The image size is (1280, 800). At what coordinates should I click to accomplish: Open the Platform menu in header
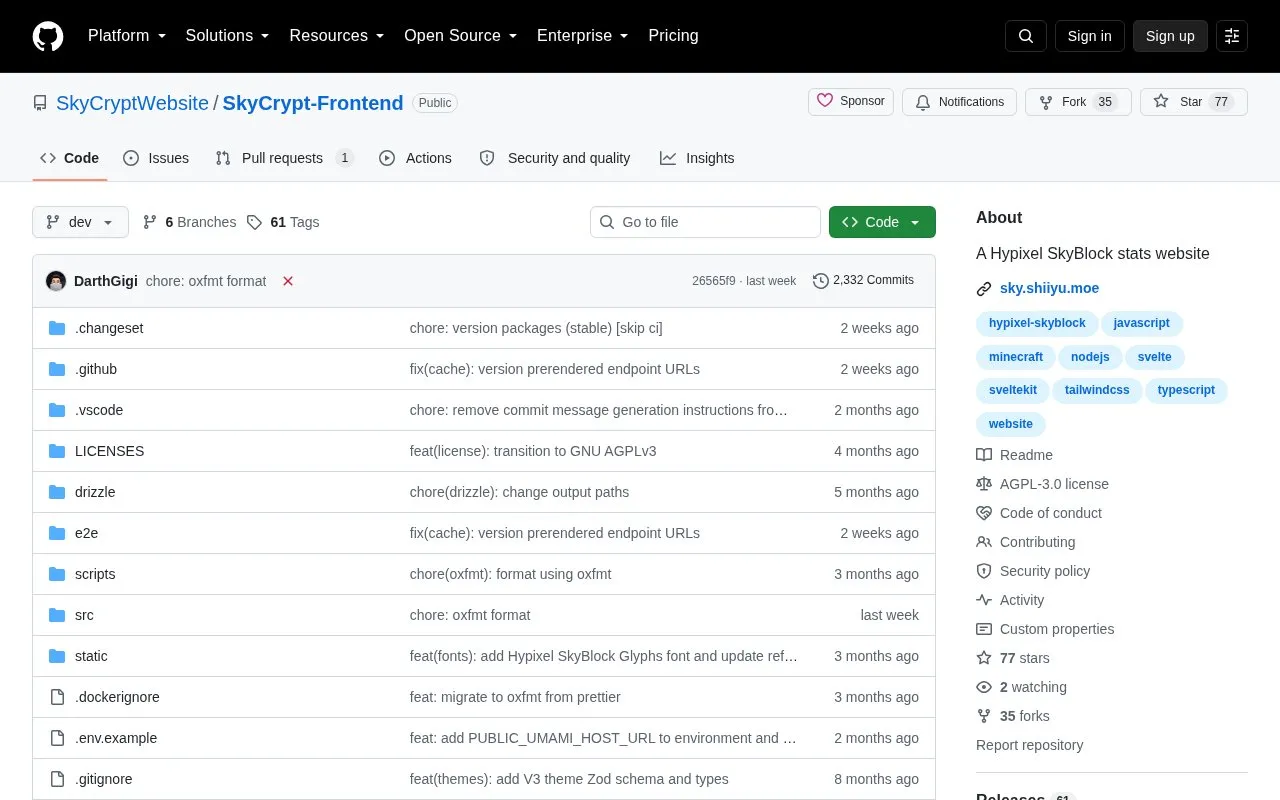pos(127,36)
